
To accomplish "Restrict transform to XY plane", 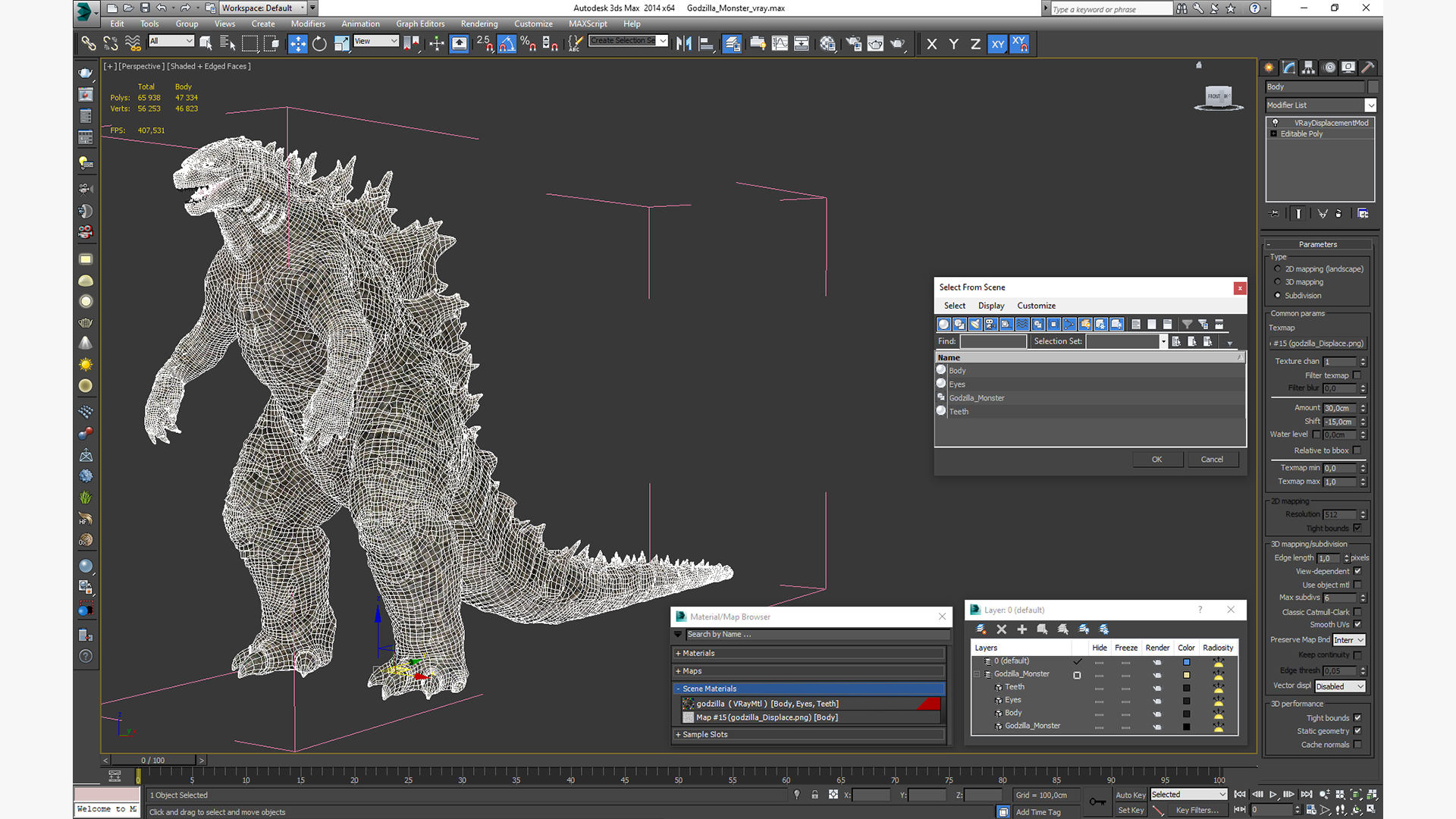I will point(998,44).
